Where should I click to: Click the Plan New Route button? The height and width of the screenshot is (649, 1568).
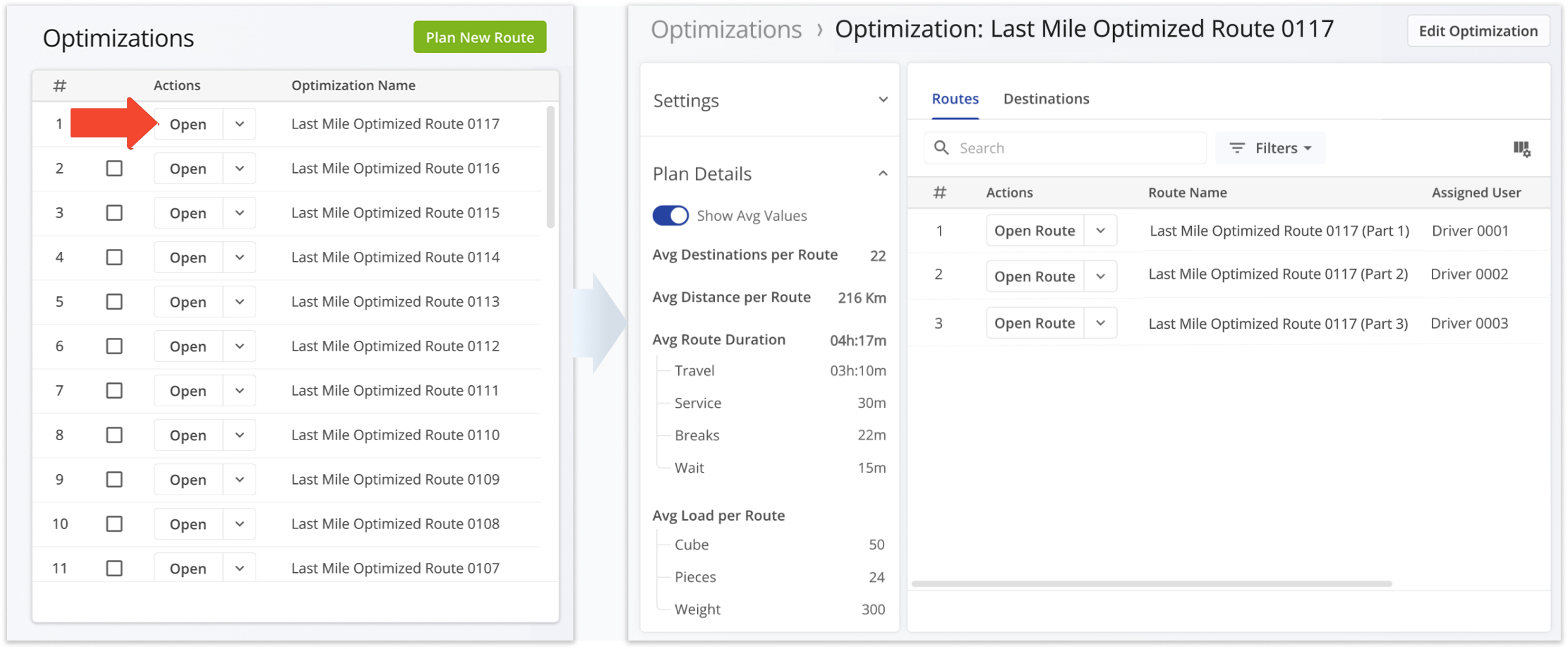(x=480, y=37)
